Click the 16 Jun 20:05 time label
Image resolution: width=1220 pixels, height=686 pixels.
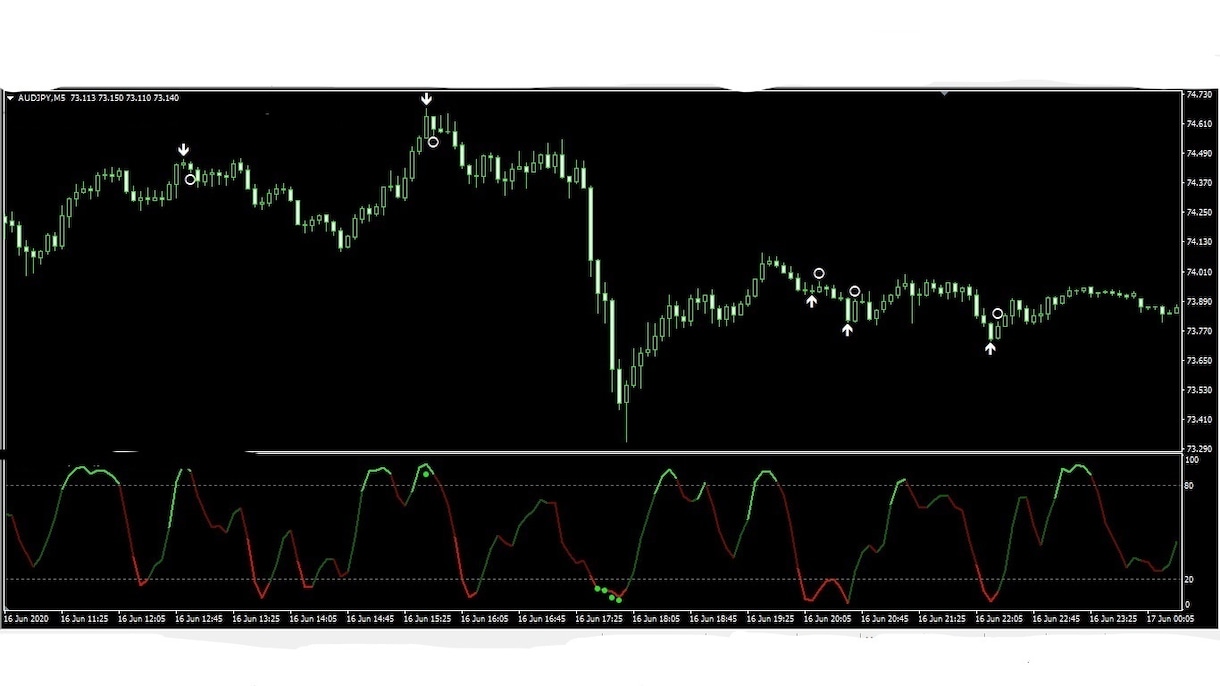pos(829,619)
